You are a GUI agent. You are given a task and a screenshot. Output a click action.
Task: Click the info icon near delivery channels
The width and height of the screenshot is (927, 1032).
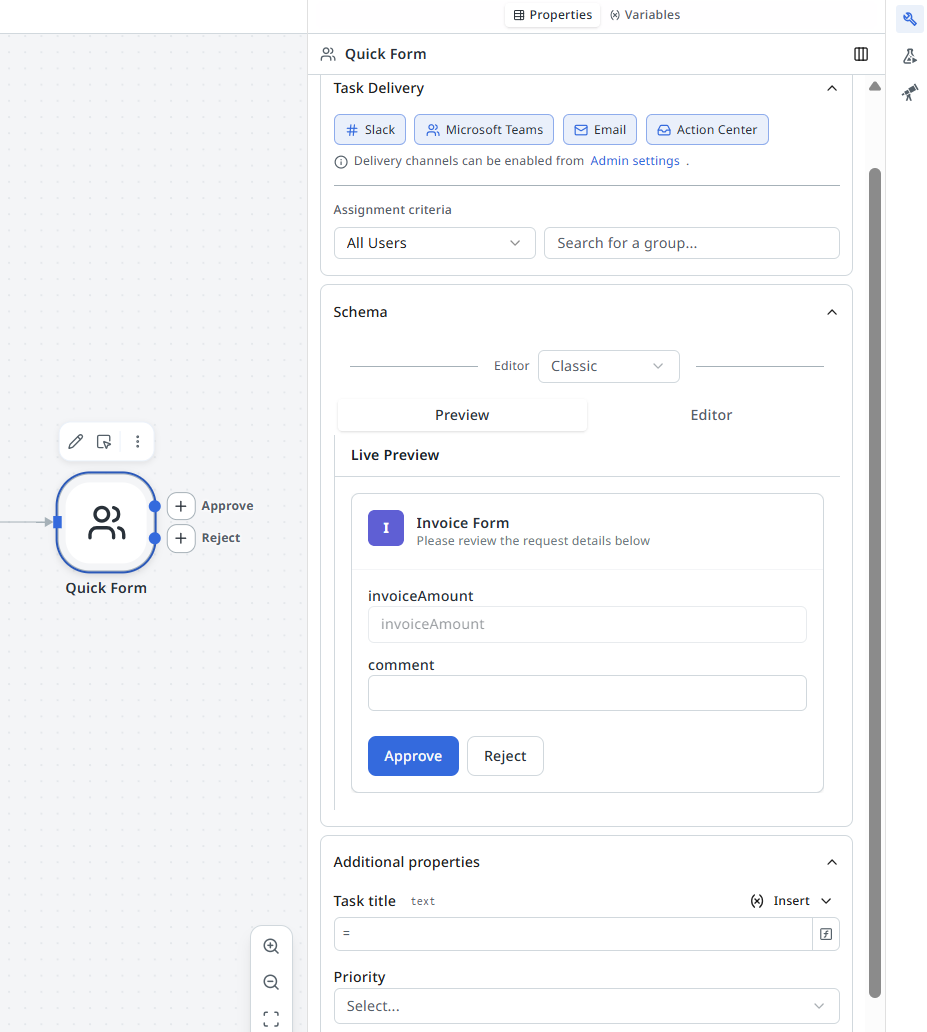tap(341, 162)
